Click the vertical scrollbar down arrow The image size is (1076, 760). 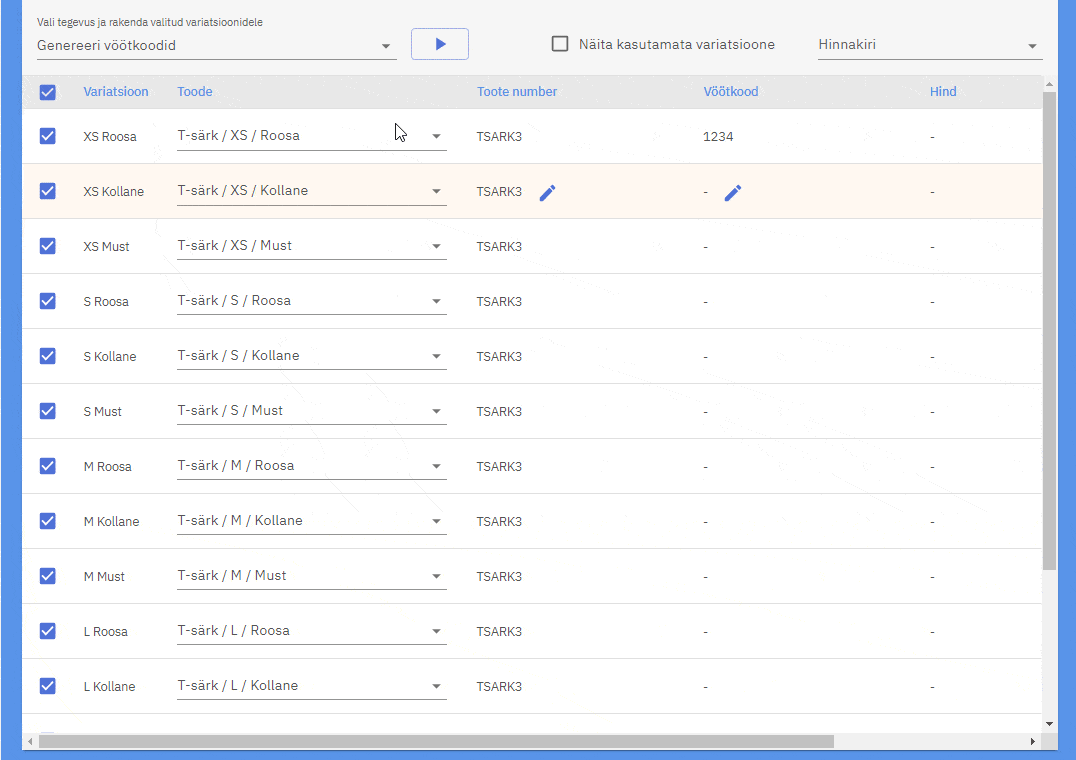[1049, 723]
